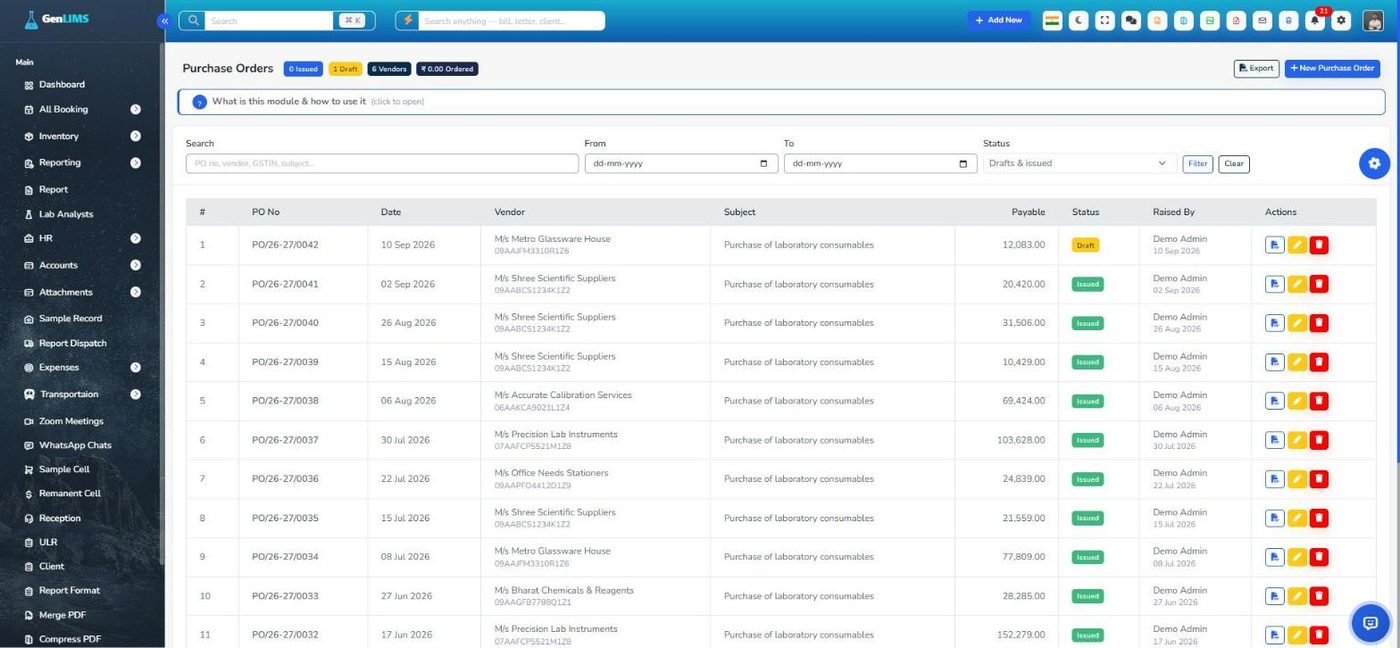Expand the Attachments sidebar menu

coord(82,292)
